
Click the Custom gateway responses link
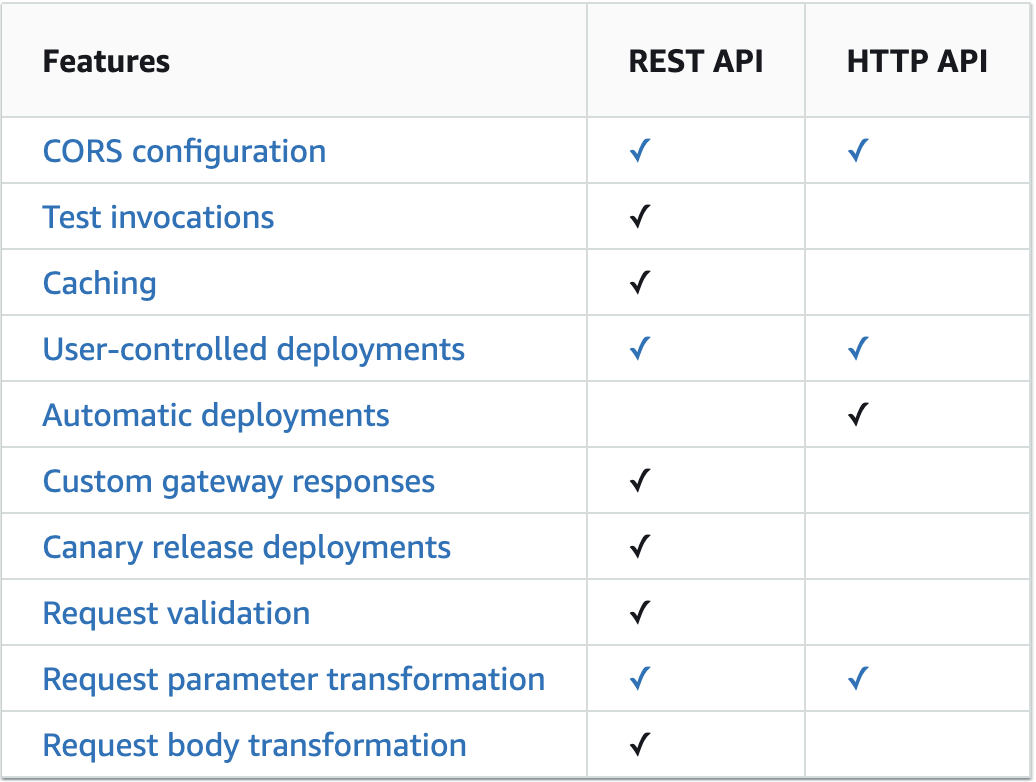(x=238, y=482)
